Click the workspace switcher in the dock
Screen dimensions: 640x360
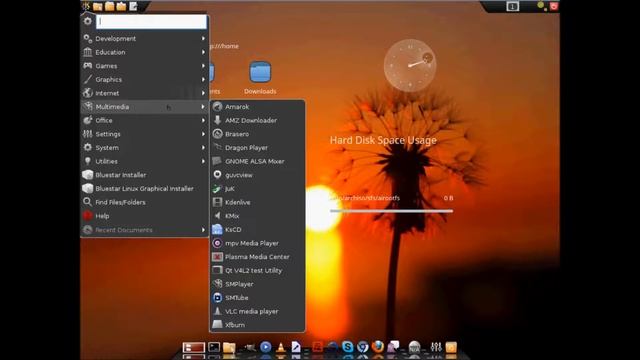(x=193, y=347)
